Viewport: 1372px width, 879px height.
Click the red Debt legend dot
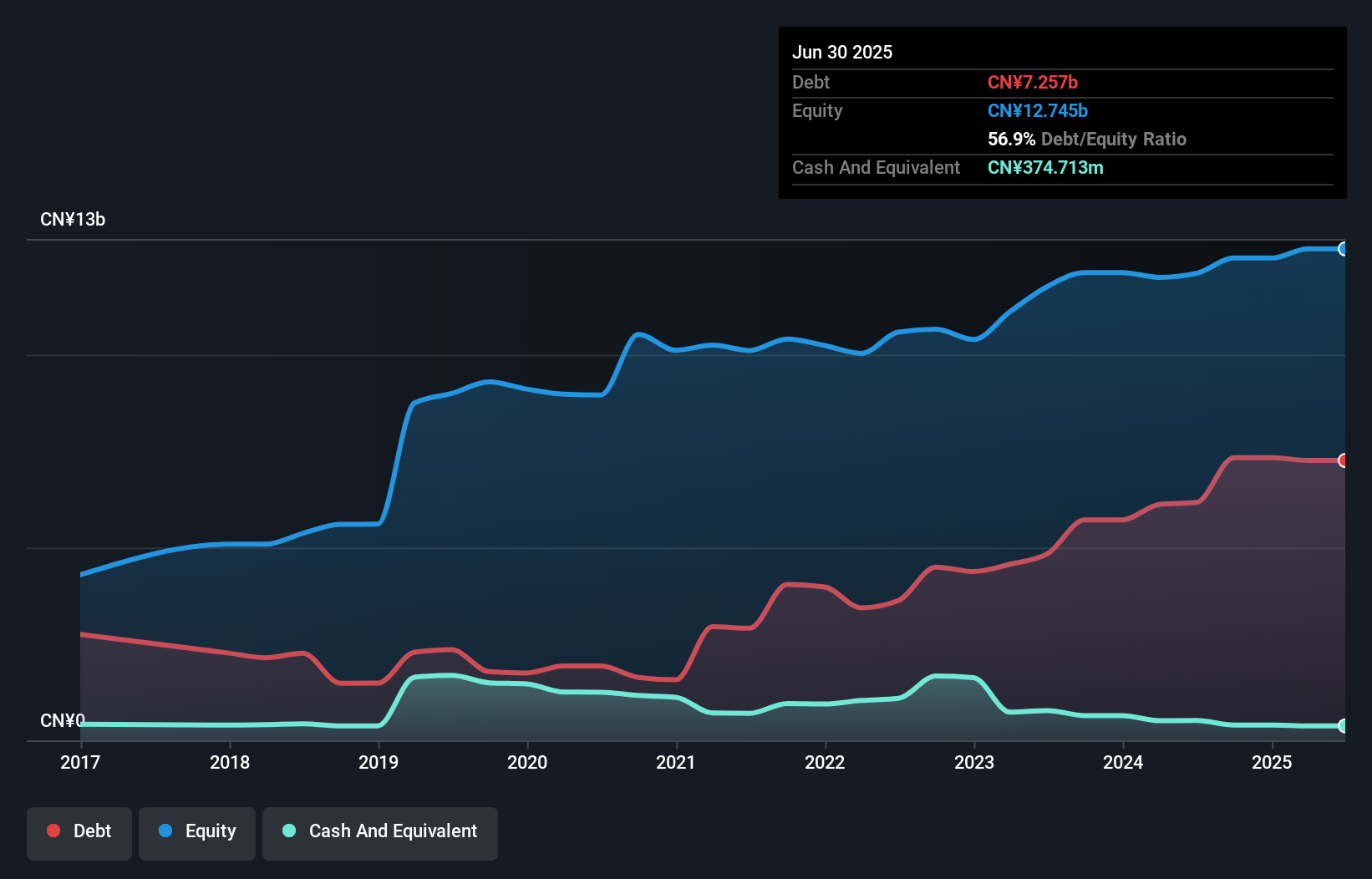[x=53, y=831]
